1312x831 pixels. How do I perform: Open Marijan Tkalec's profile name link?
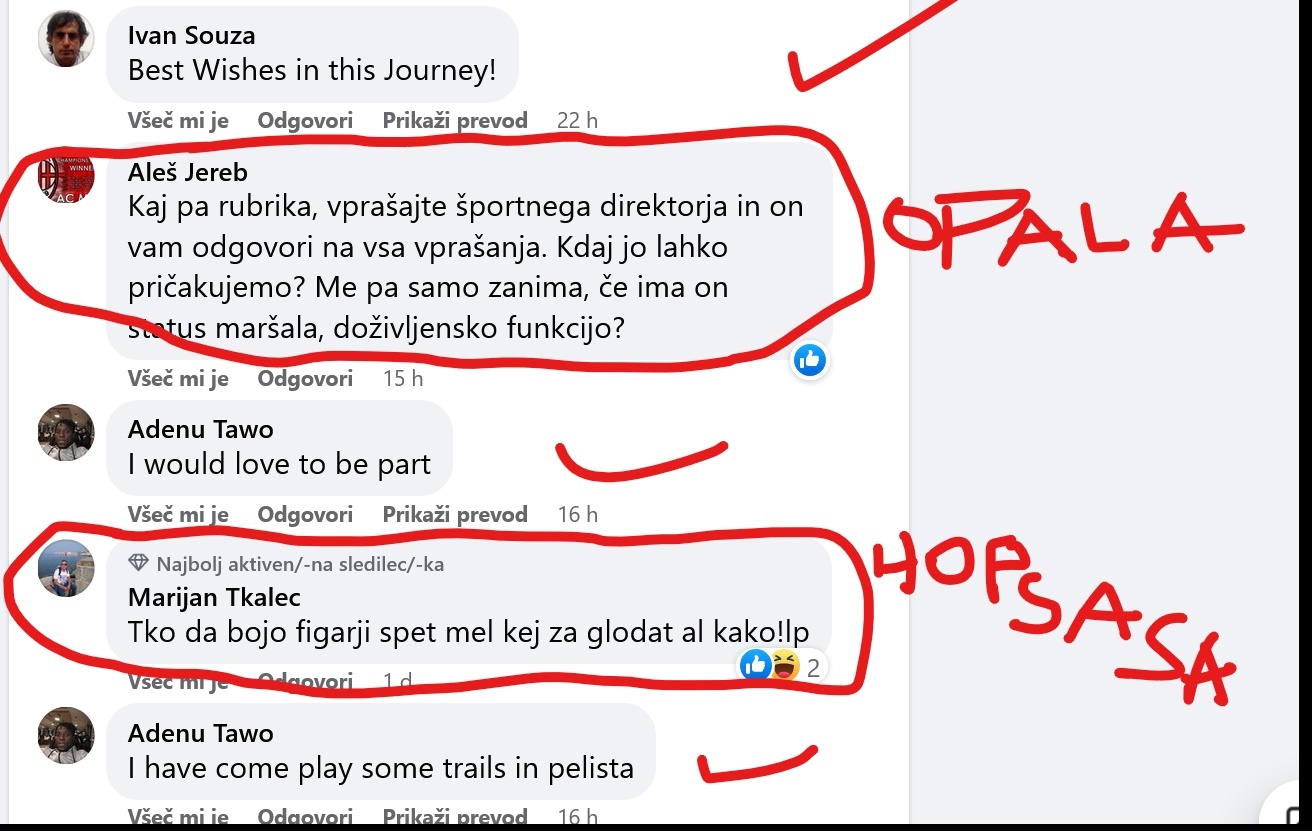point(214,598)
